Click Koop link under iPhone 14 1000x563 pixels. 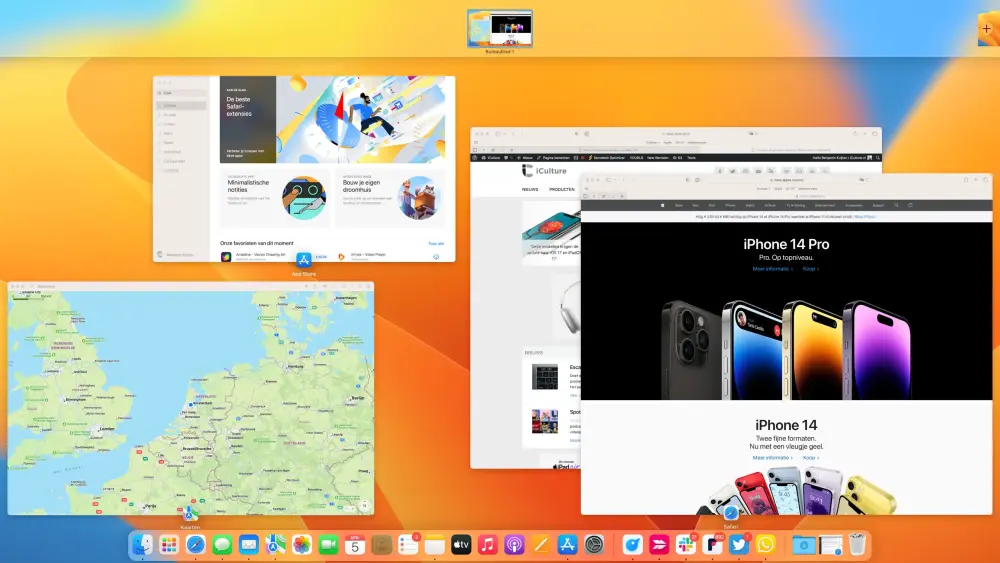pyautogui.click(x=811, y=458)
